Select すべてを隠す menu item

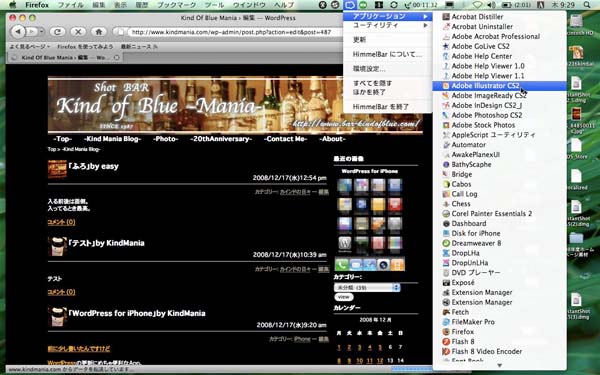pyautogui.click(x=388, y=83)
